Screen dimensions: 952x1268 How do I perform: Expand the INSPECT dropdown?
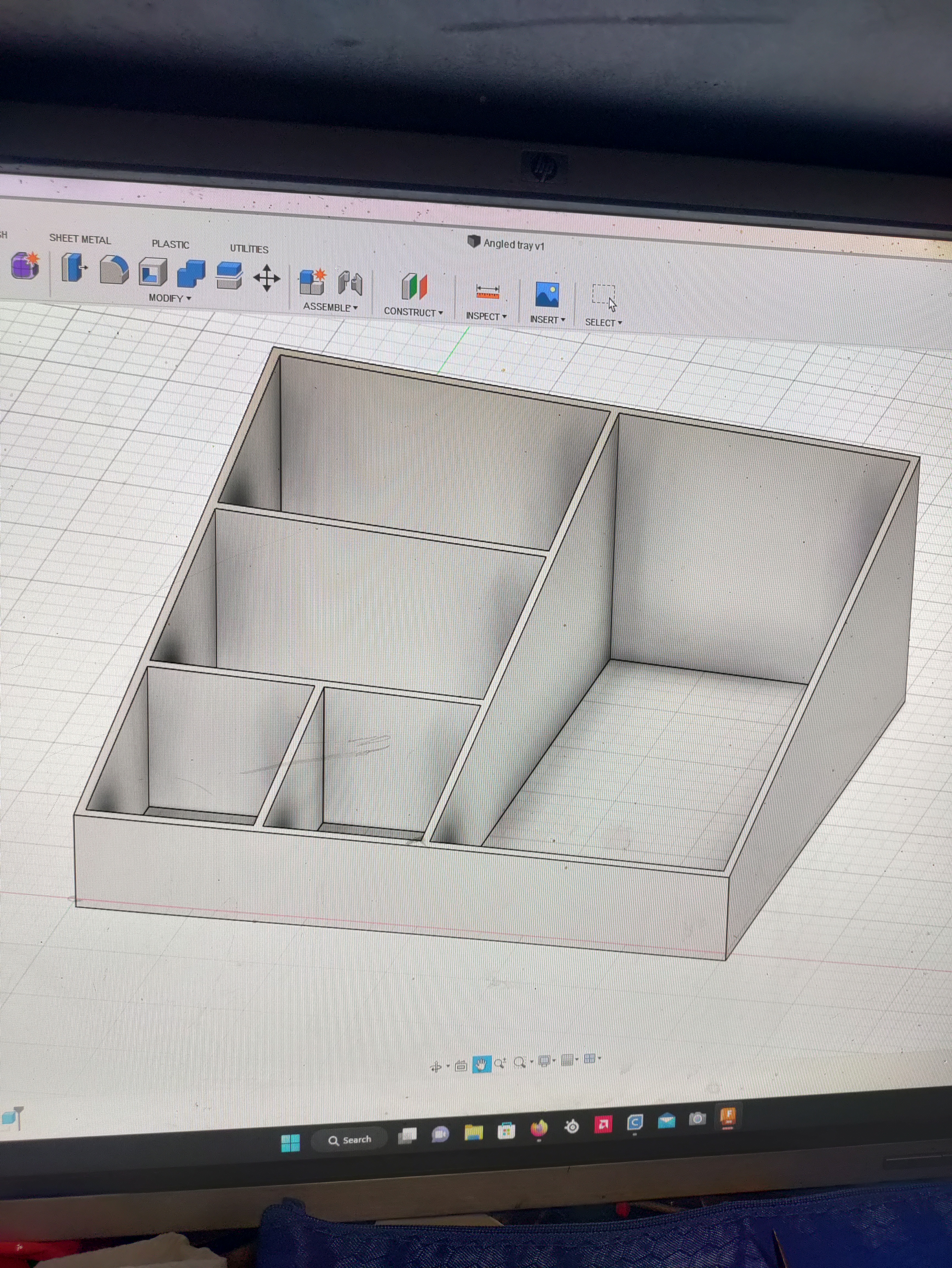tap(486, 316)
